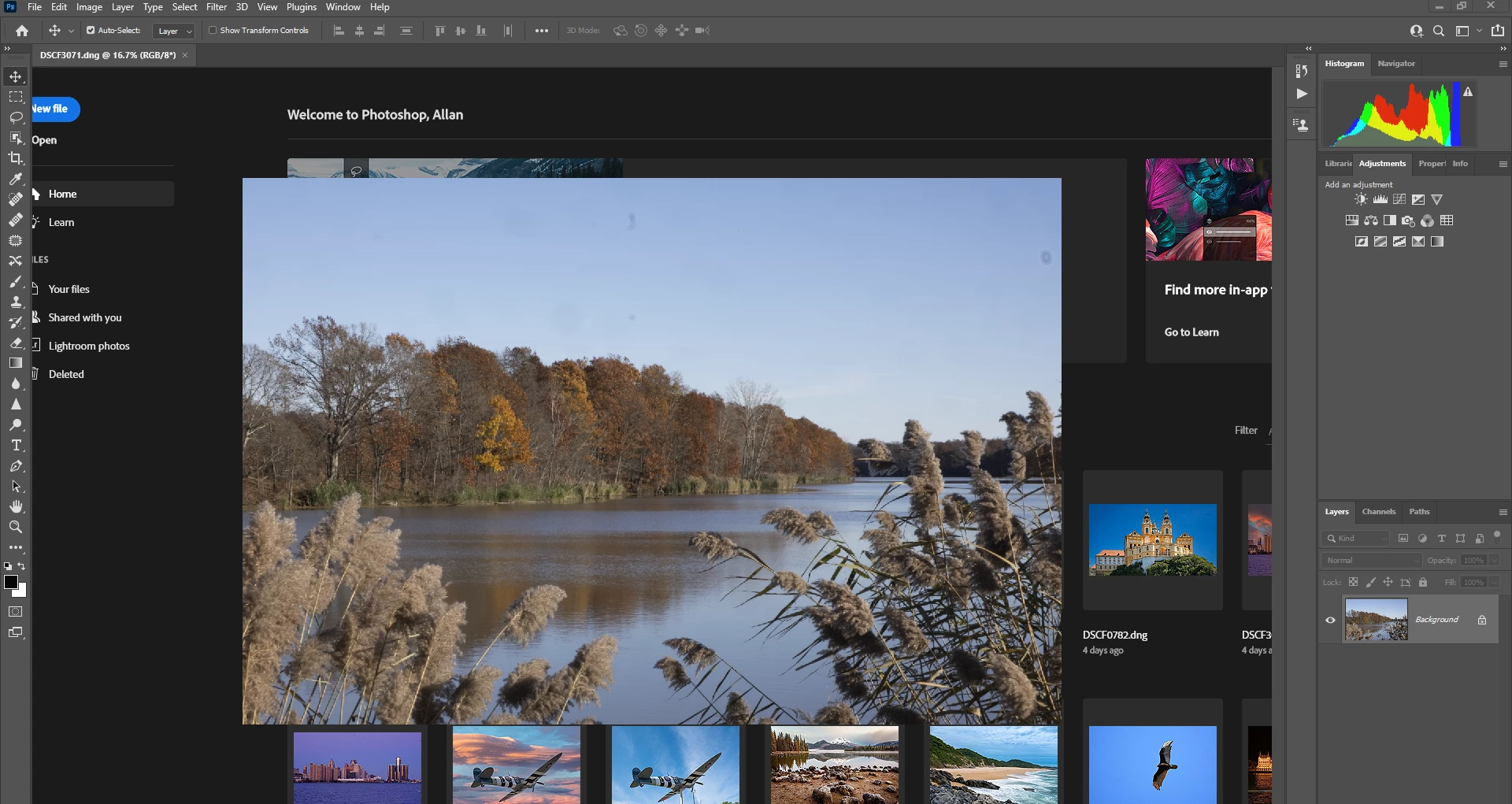Add a Brightness/Contrast adjustment
The image size is (1512, 804).
tap(1362, 199)
